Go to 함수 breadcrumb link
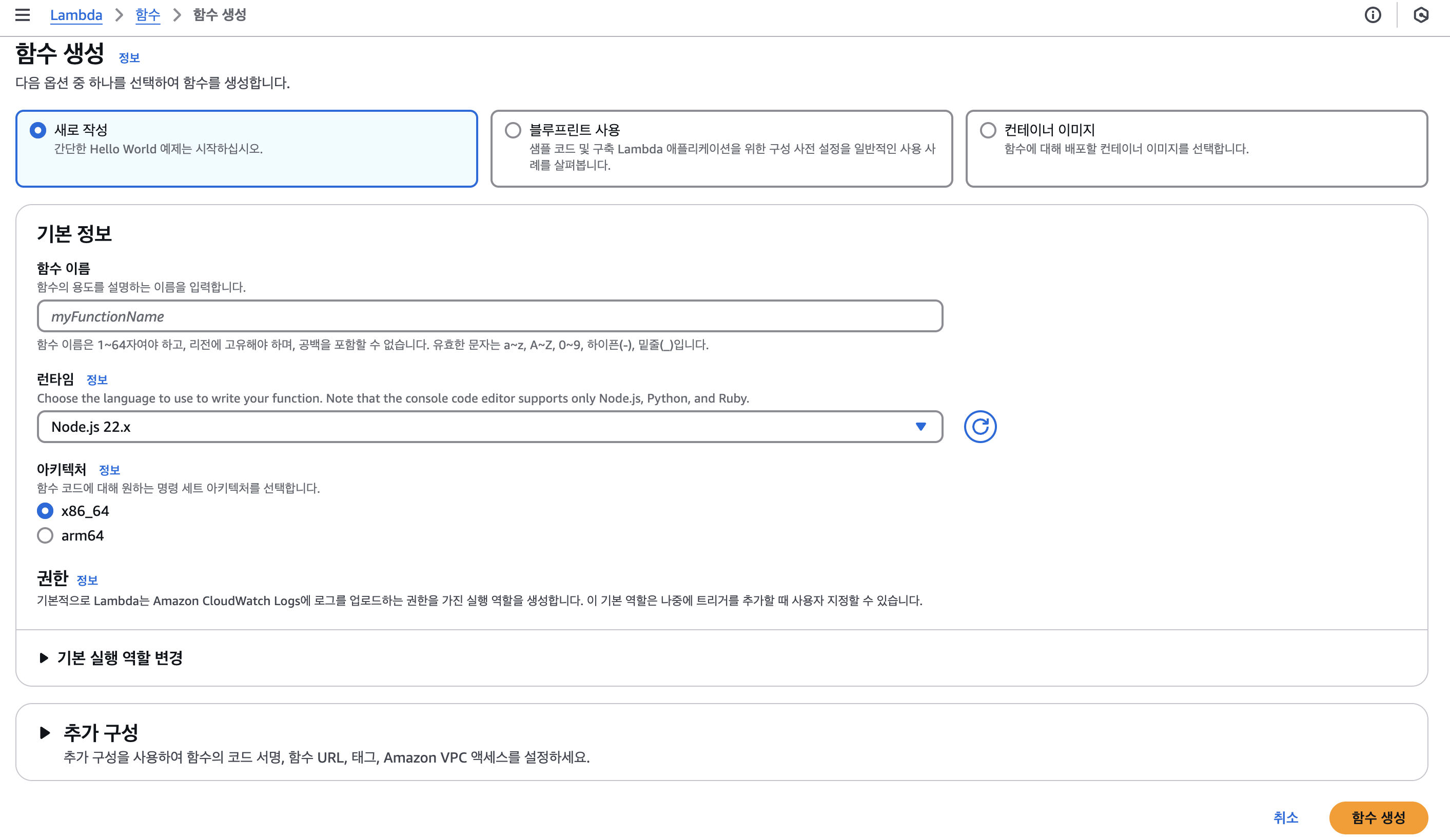The width and height of the screenshot is (1450, 840). pos(147,15)
